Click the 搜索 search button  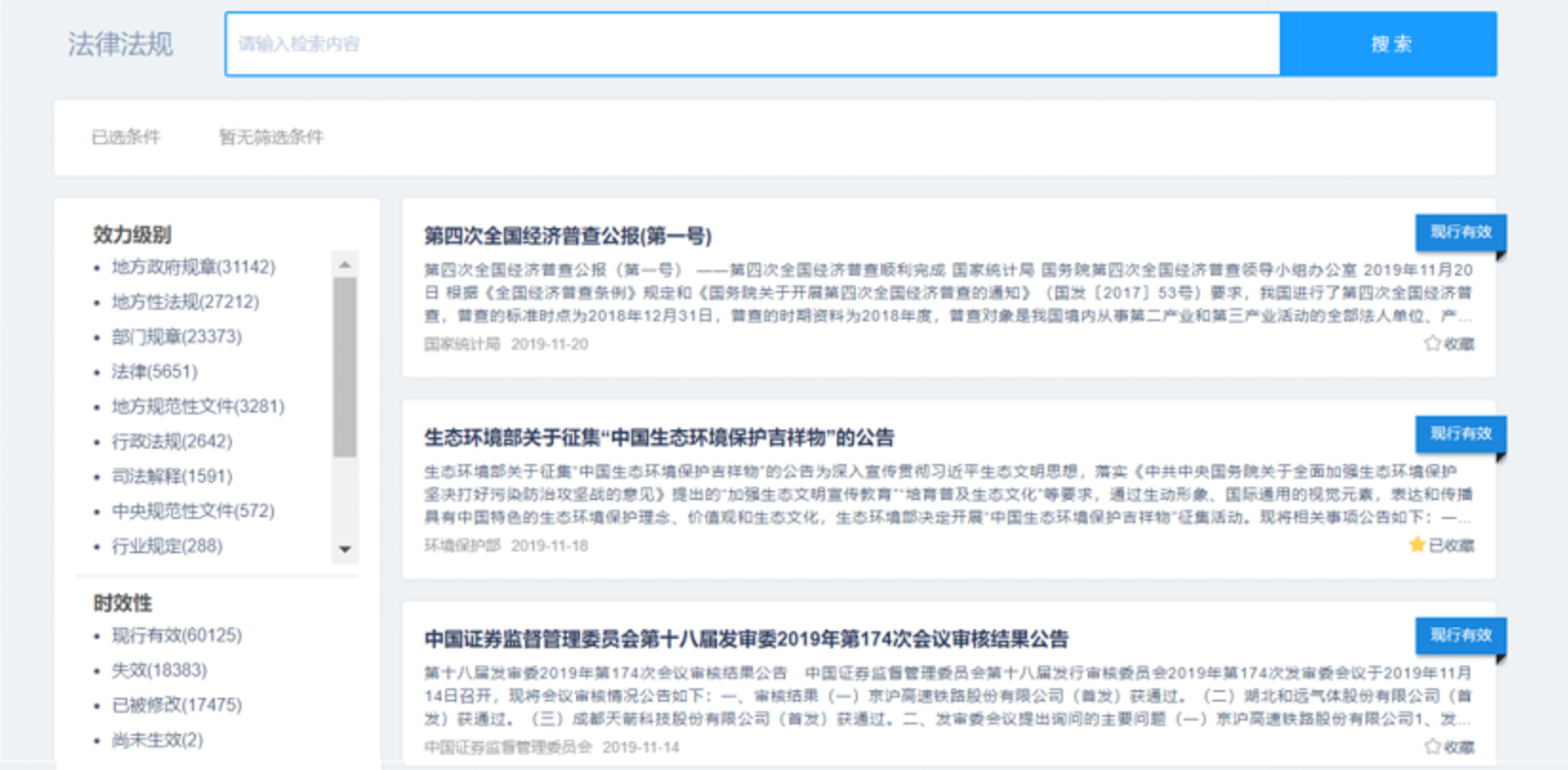pyautogui.click(x=1388, y=44)
